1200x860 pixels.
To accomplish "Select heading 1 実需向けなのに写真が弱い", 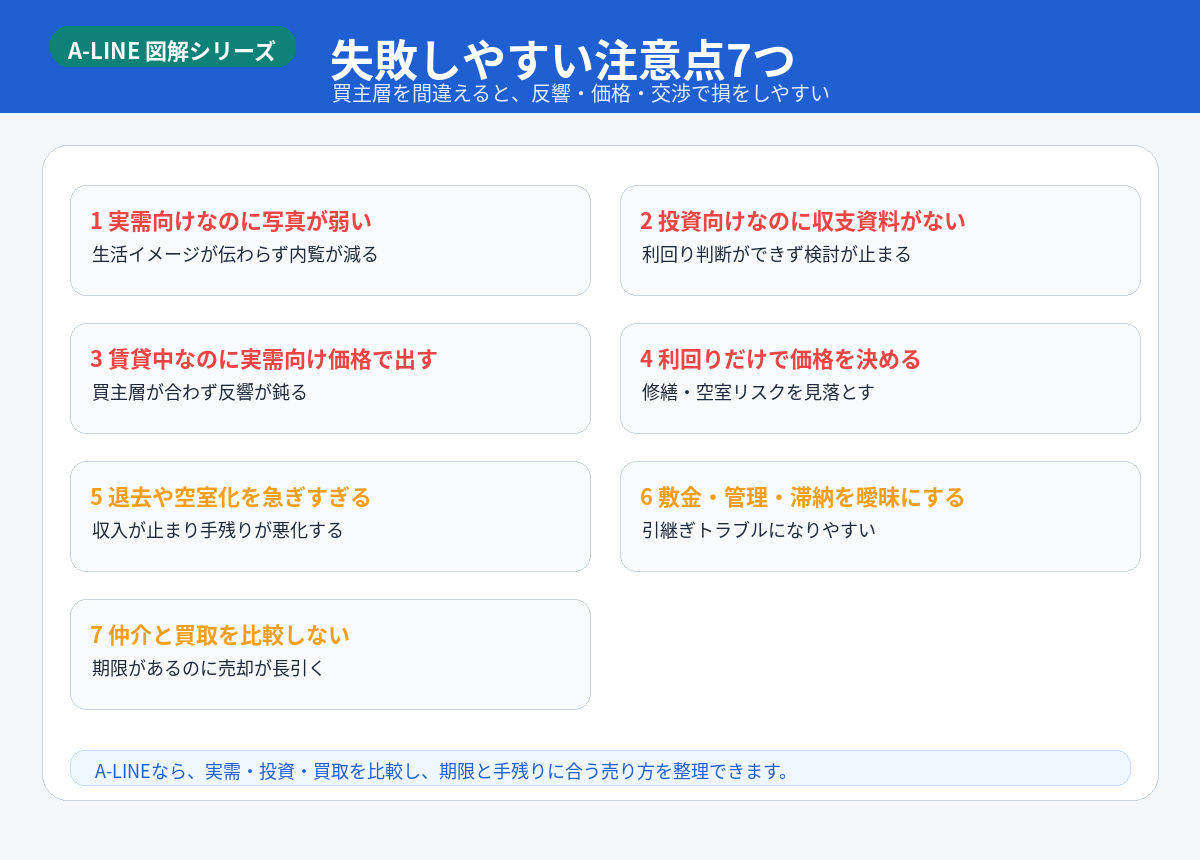I will pos(231,220).
